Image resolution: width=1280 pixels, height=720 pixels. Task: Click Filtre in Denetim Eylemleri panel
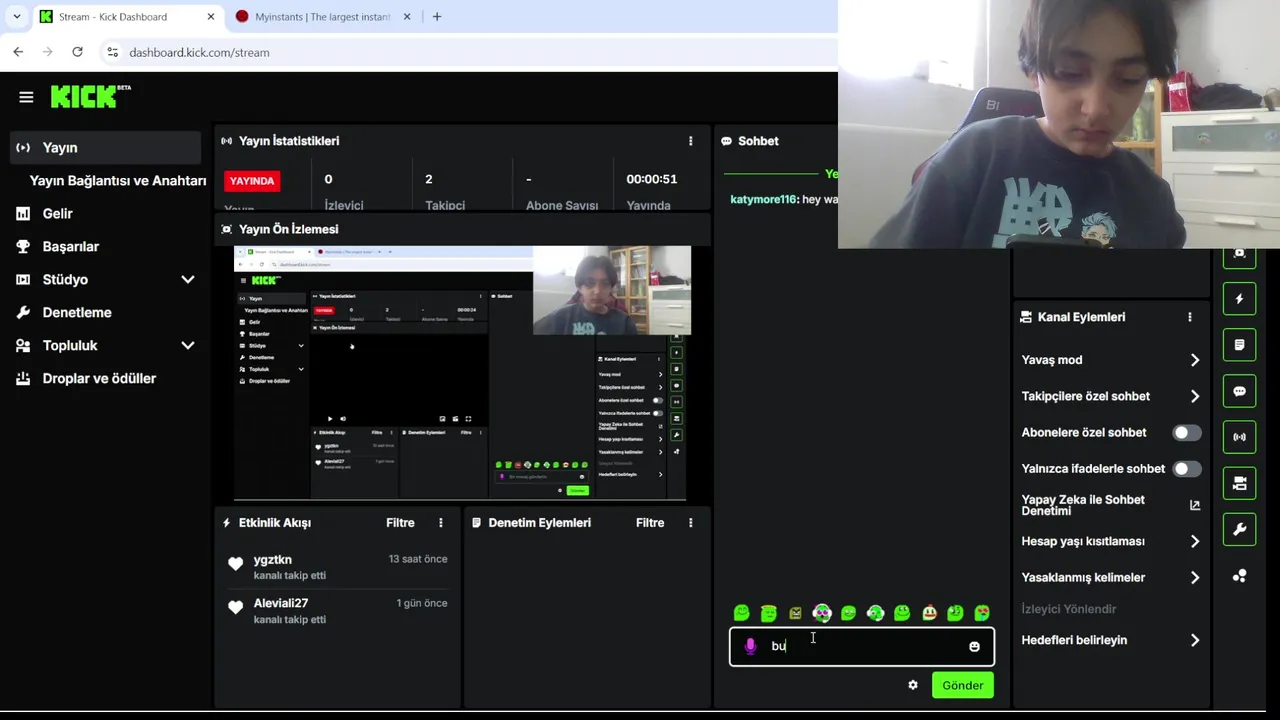(x=650, y=523)
